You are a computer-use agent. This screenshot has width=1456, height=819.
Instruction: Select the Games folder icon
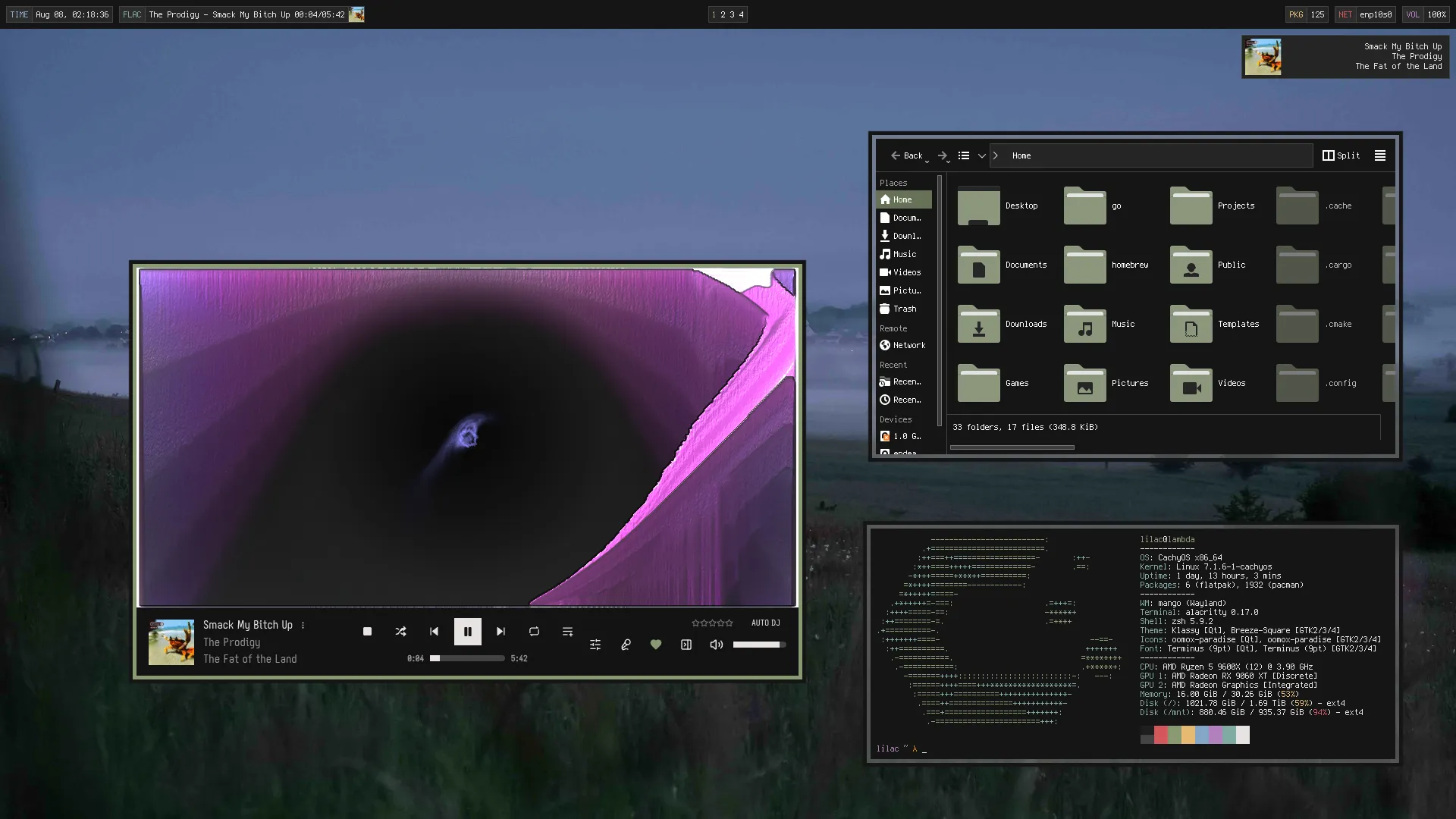[978, 383]
